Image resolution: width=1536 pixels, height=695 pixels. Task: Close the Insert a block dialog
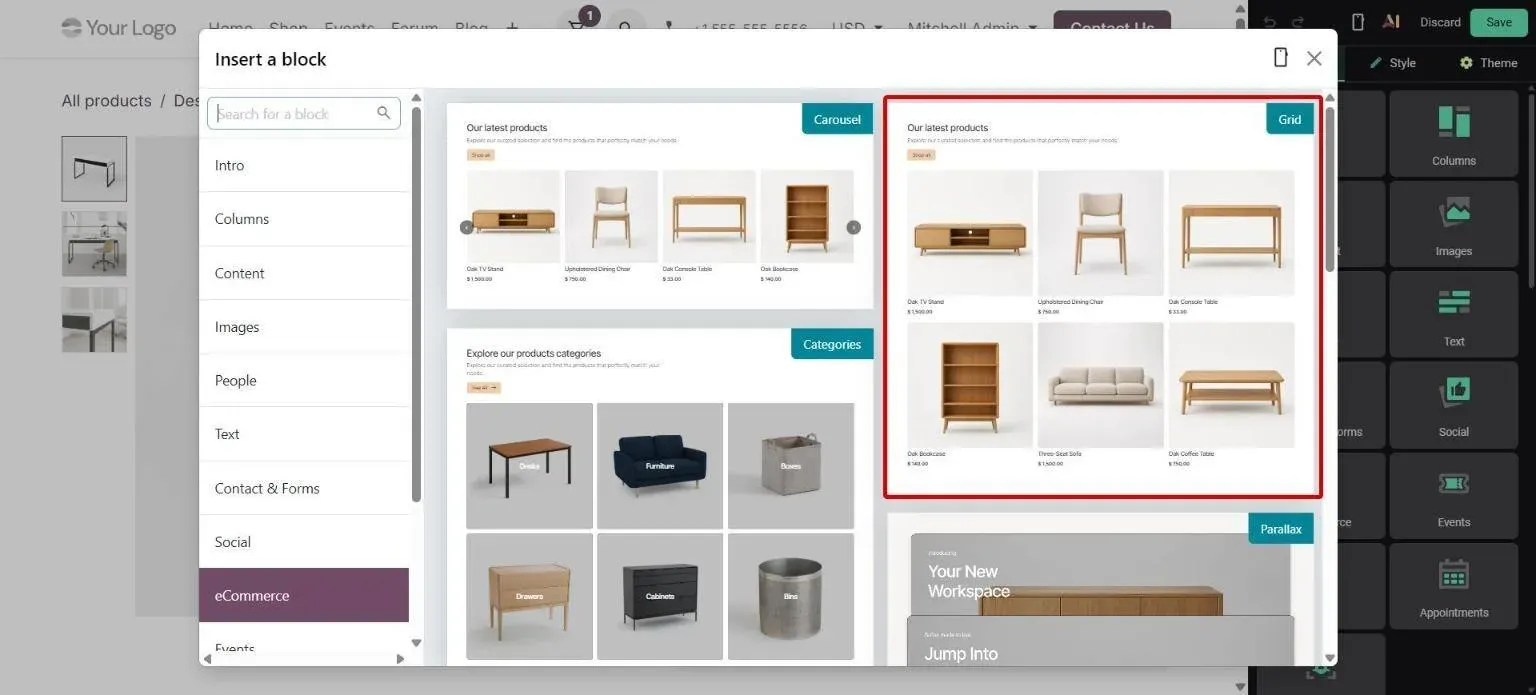1314,58
